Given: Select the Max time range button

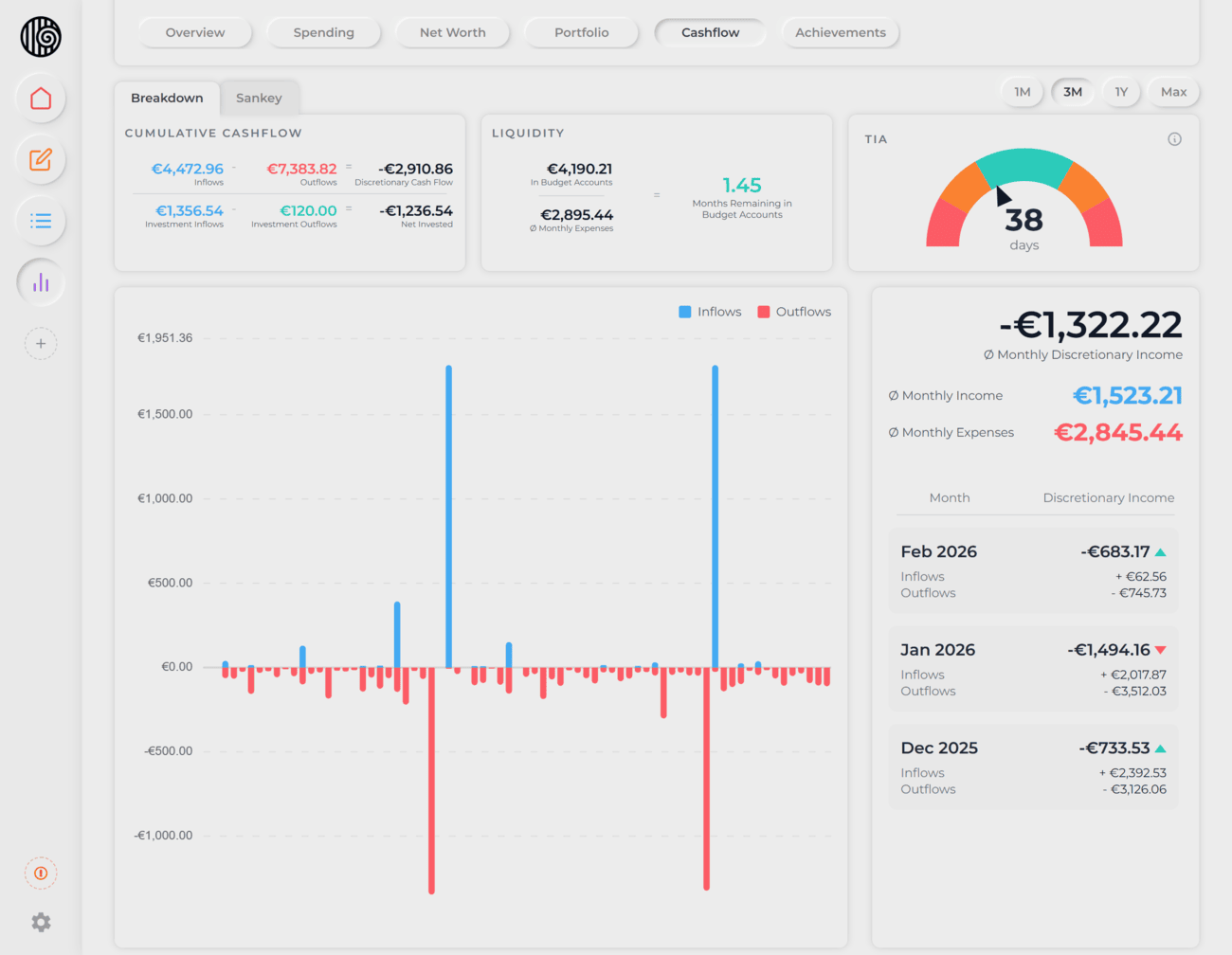Looking at the screenshot, I should tap(1173, 92).
